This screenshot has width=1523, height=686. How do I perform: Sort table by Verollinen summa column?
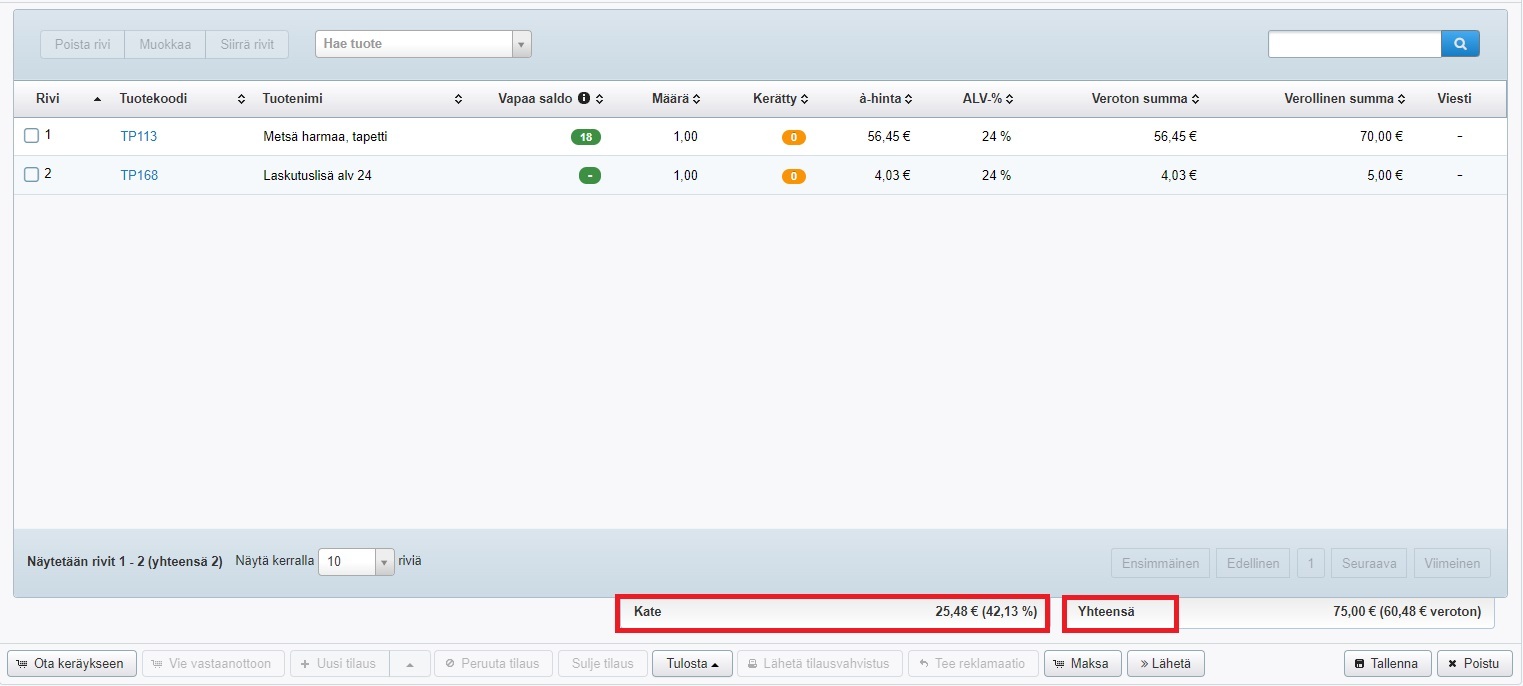coord(1344,99)
